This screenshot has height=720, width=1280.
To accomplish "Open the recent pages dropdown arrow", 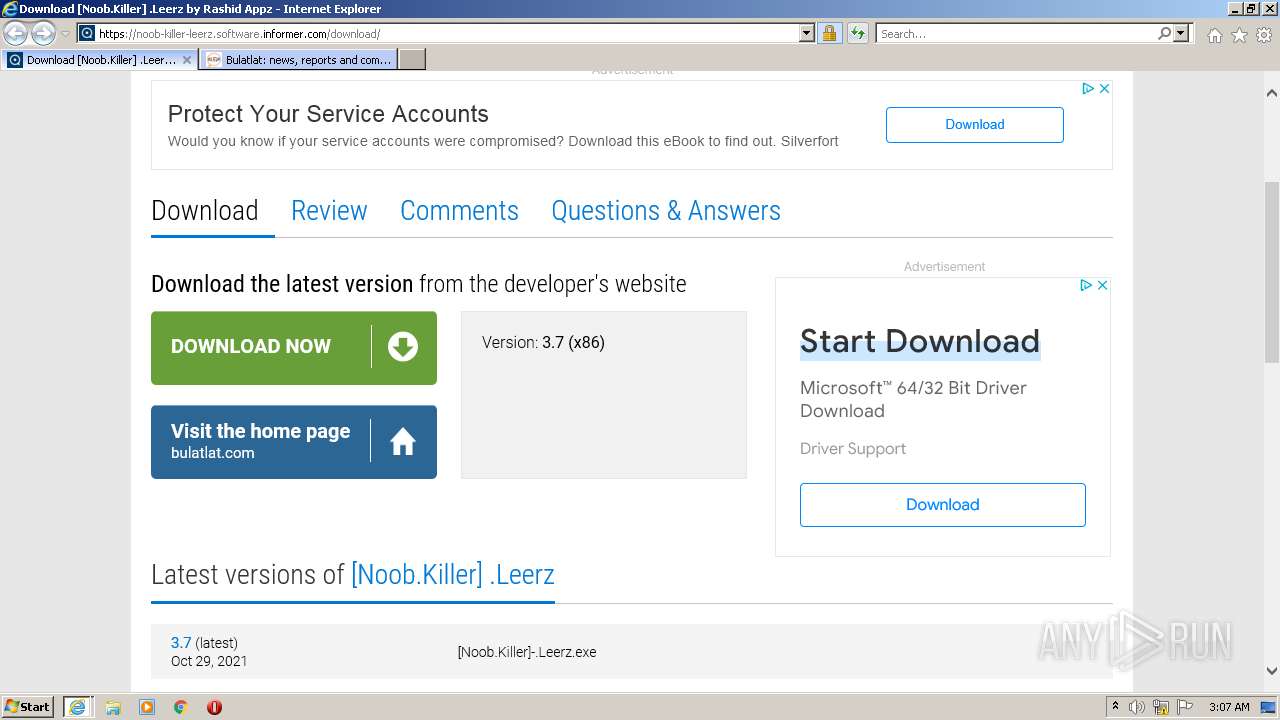I will pyautogui.click(x=65, y=34).
